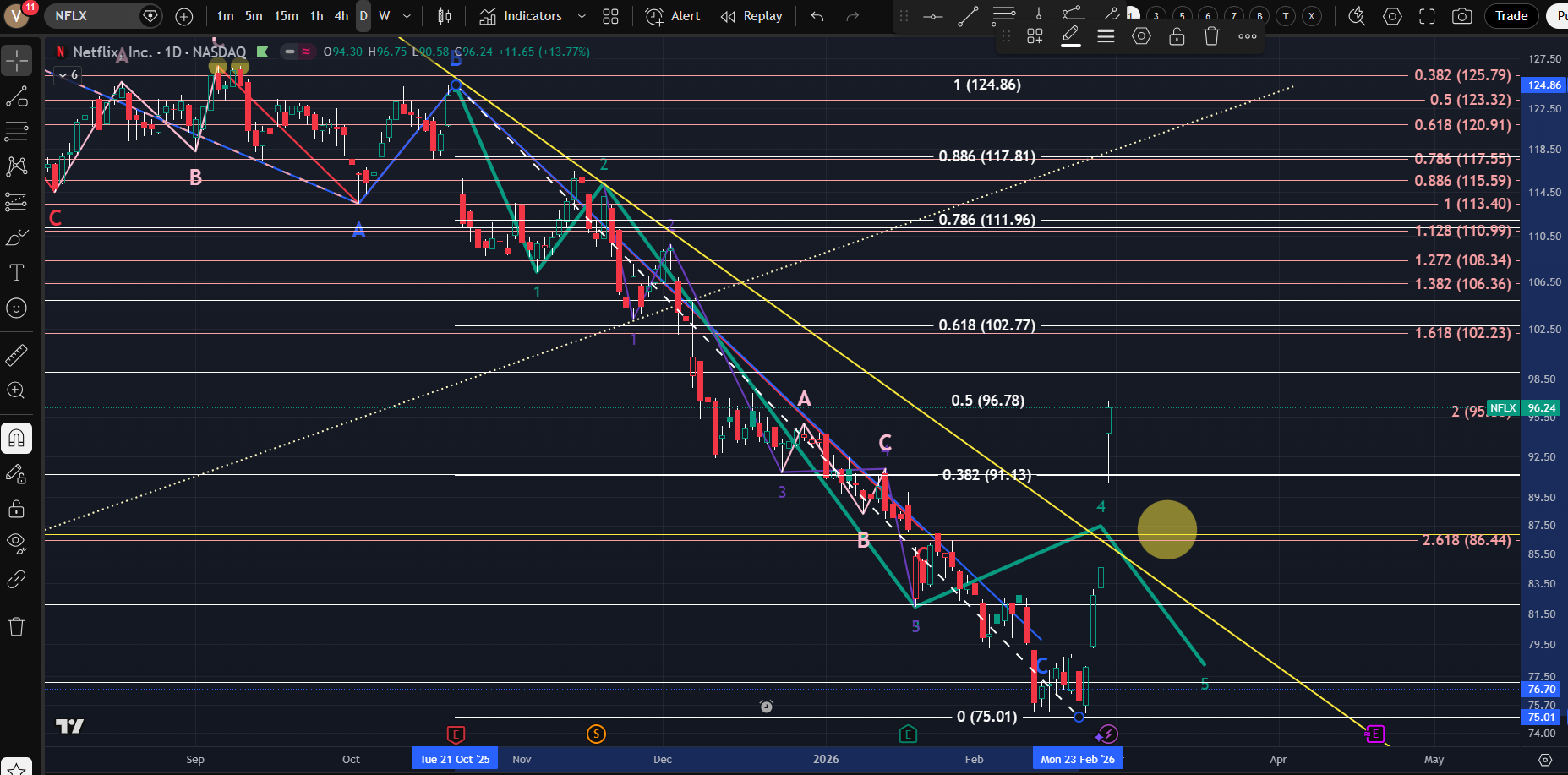Click the Replay bar button
Screen dimensions: 1568x775
751,16
